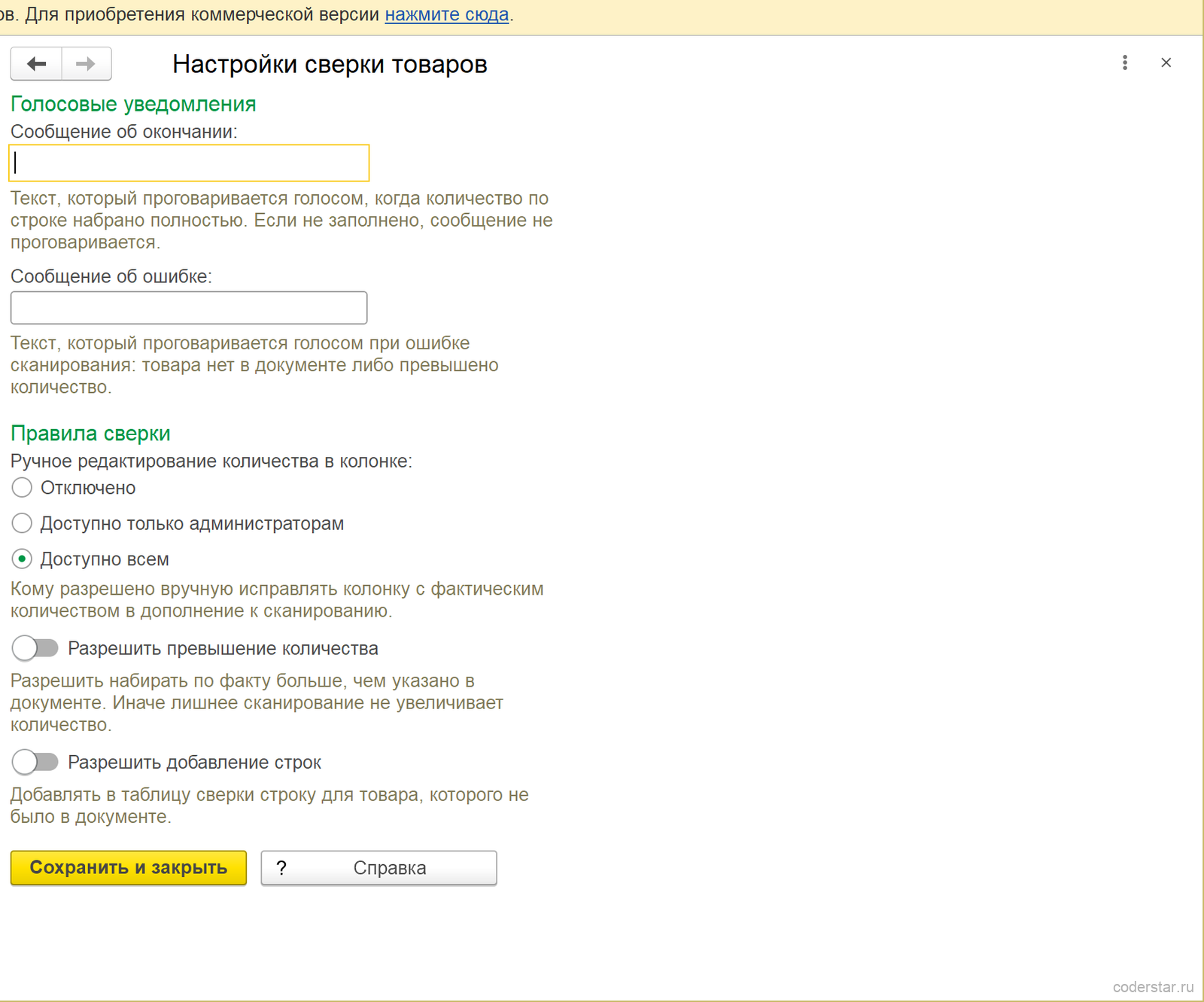This screenshot has height=1002, width=1204.
Task: Go forward with the right arrow button
Action: (x=87, y=64)
